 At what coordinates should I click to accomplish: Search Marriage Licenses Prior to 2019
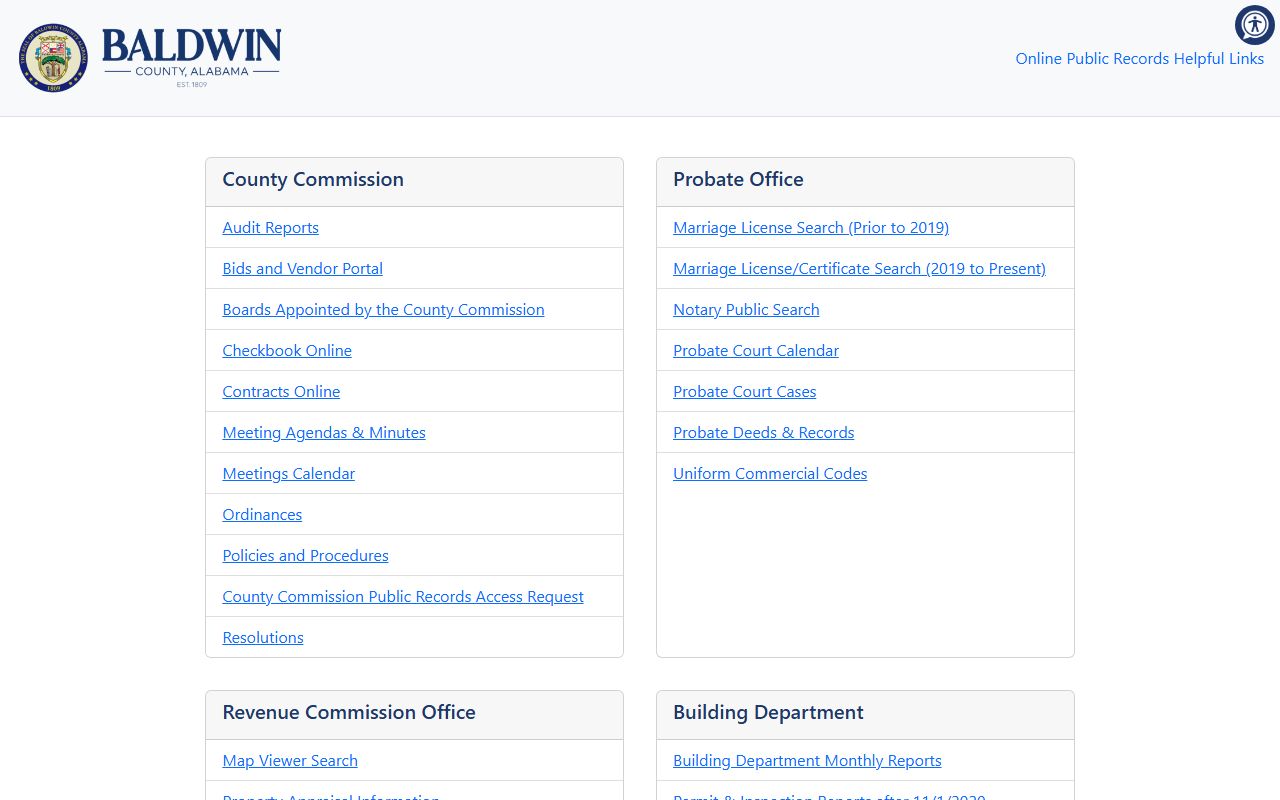pyautogui.click(x=811, y=228)
